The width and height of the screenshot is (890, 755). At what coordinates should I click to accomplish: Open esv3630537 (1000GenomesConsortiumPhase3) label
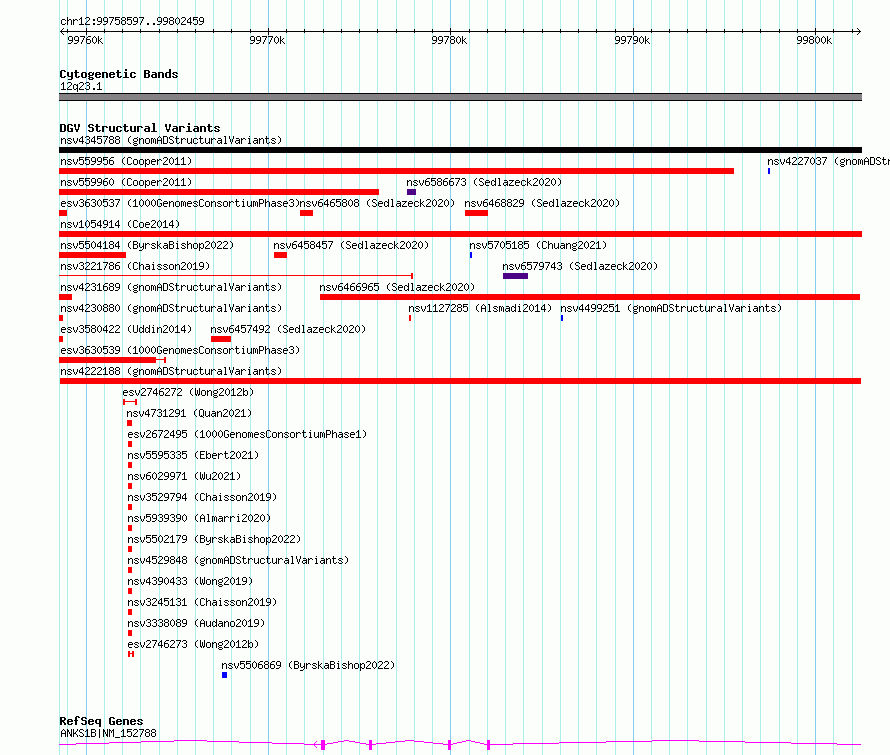(x=179, y=203)
